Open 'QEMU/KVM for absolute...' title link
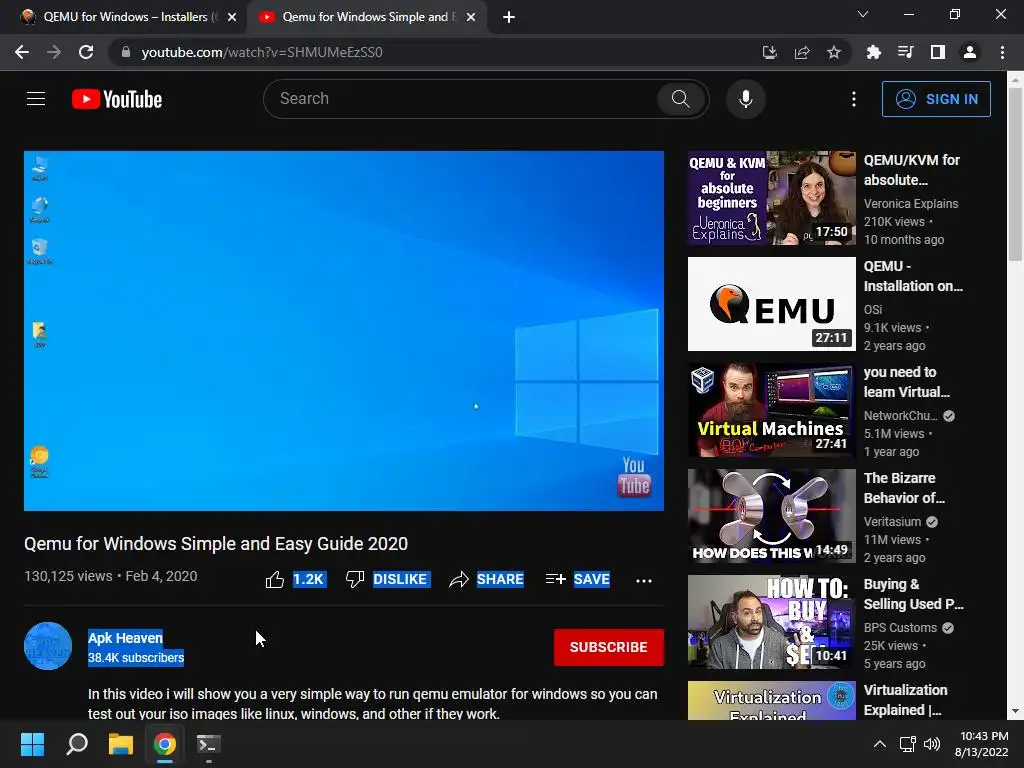Viewport: 1024px width, 768px height. (x=912, y=170)
